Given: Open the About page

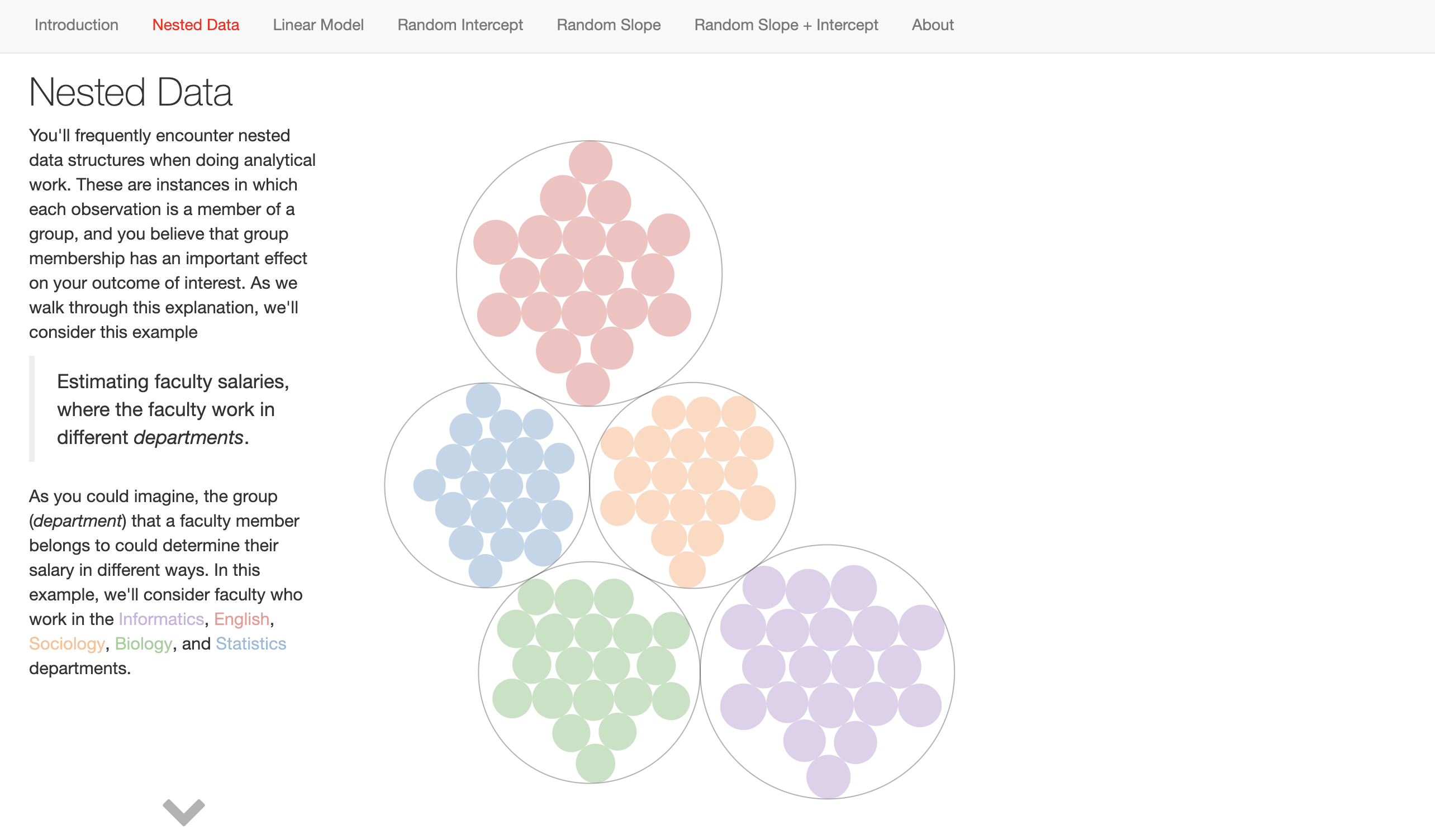Looking at the screenshot, I should pyautogui.click(x=932, y=25).
